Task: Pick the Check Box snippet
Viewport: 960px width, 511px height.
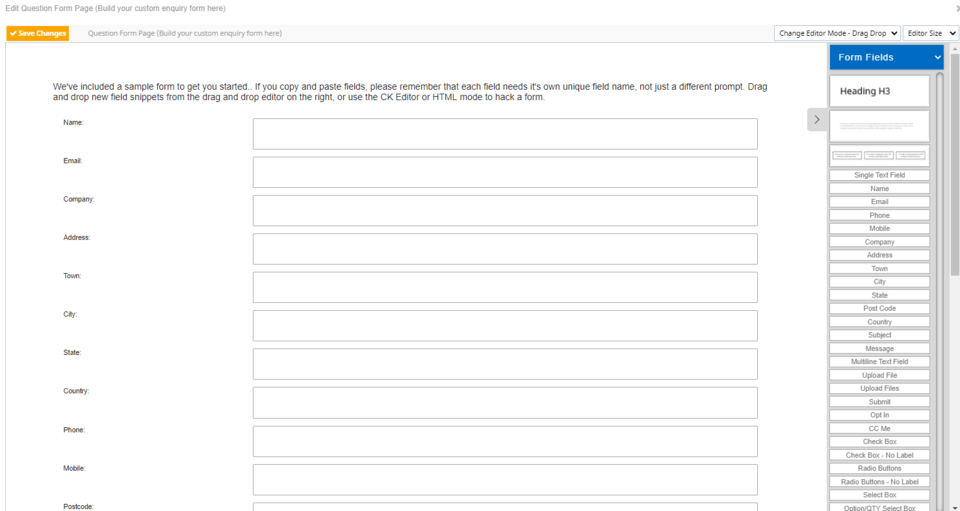Action: point(880,441)
